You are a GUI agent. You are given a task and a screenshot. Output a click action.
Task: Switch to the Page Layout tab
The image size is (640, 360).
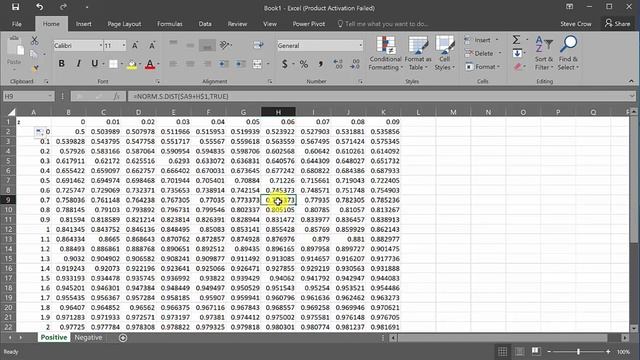[x=124, y=24]
